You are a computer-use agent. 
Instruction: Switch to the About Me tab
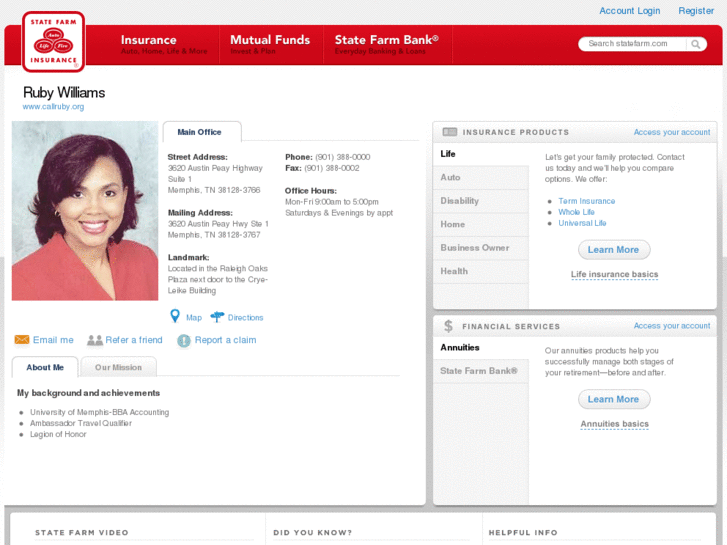[45, 367]
